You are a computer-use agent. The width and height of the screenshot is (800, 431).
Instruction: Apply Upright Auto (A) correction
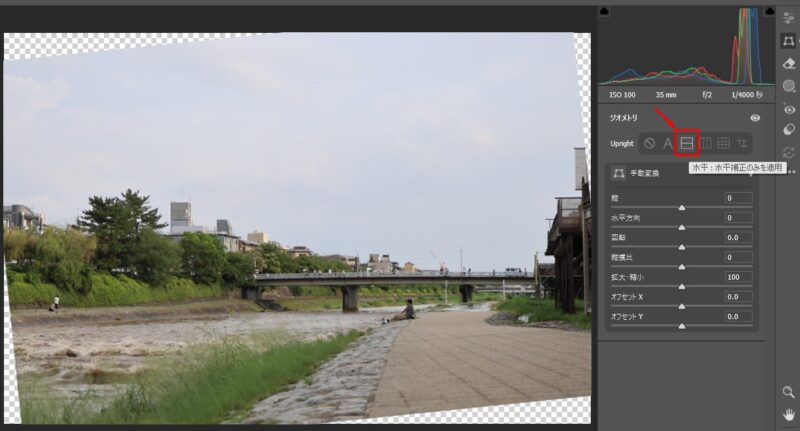[667, 143]
